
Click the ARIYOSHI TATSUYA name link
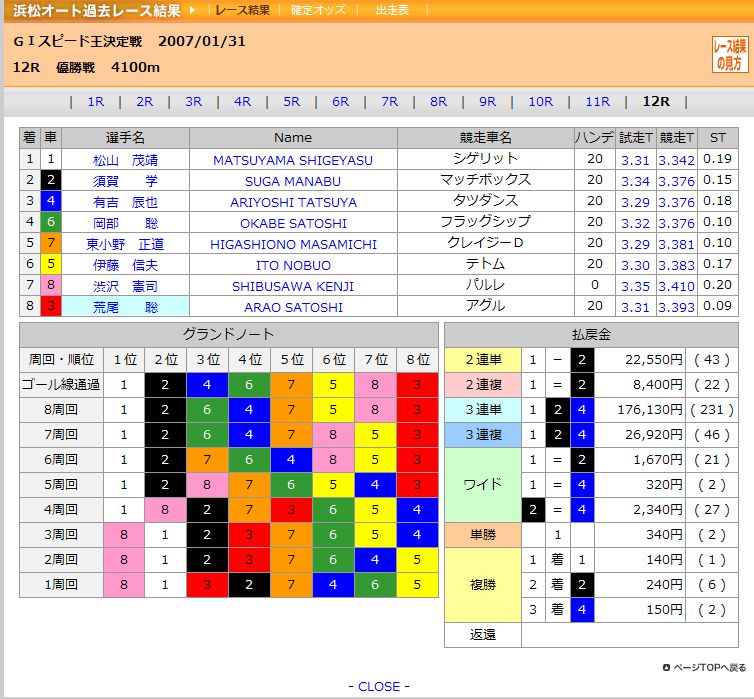click(x=293, y=202)
